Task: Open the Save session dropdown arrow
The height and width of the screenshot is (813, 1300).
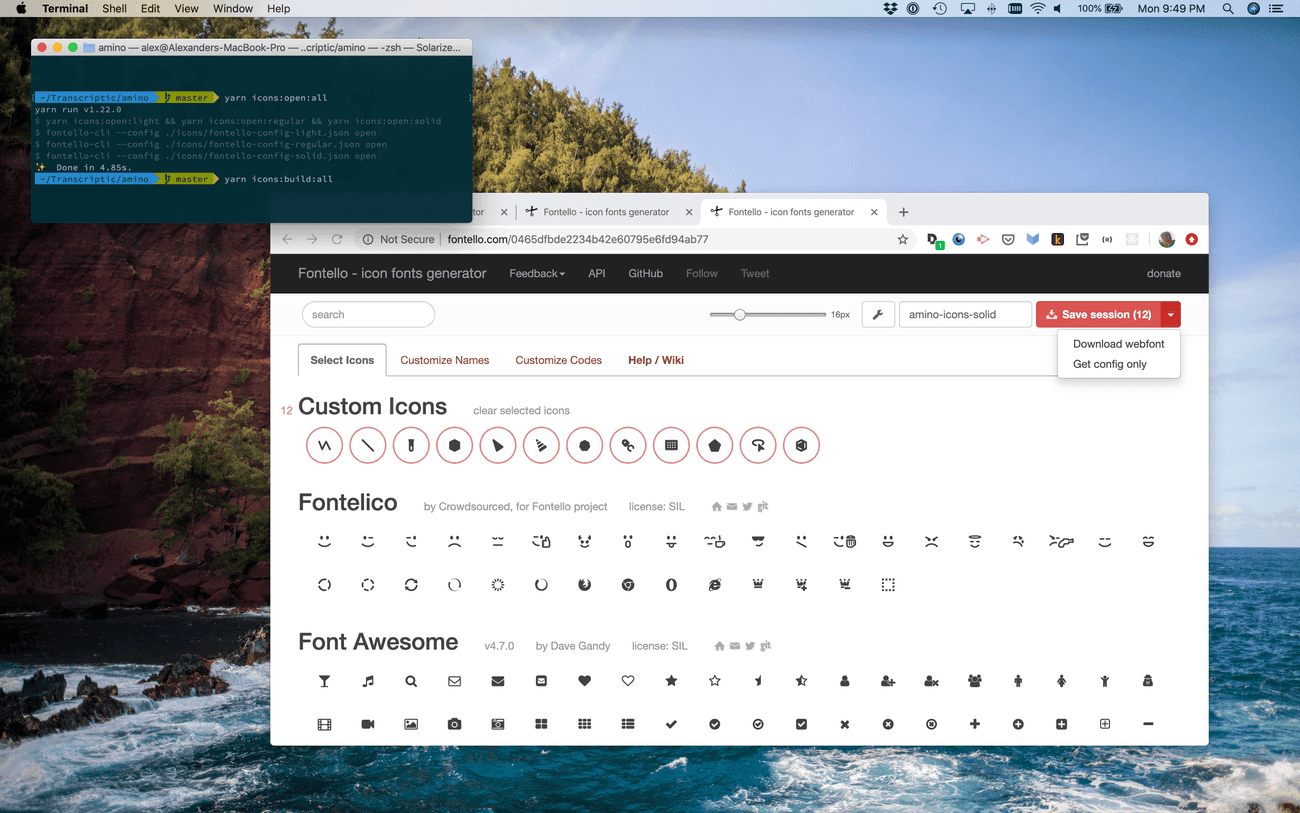Action: (1170, 314)
